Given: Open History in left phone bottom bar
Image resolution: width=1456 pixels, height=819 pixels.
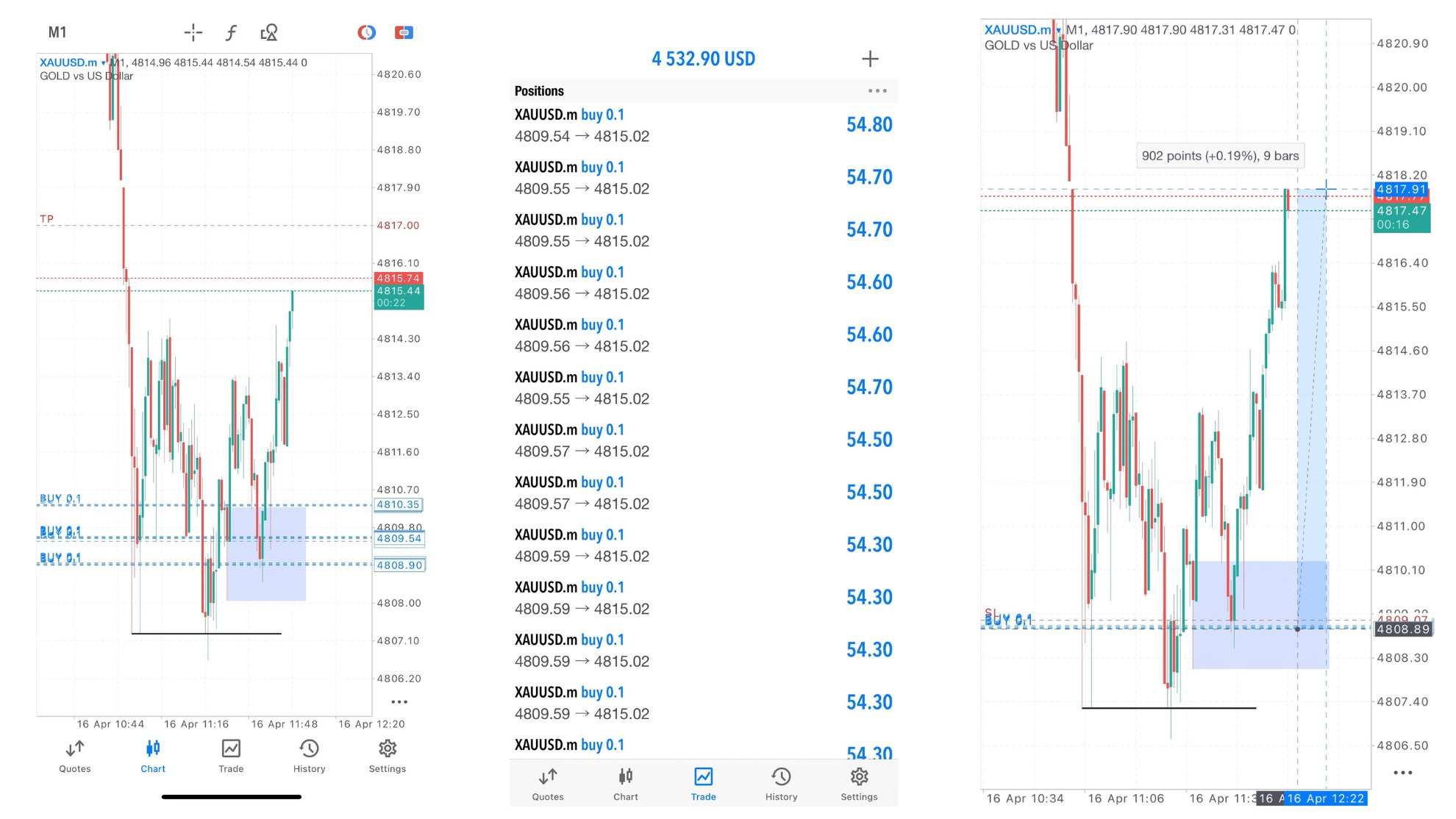Looking at the screenshot, I should [309, 757].
